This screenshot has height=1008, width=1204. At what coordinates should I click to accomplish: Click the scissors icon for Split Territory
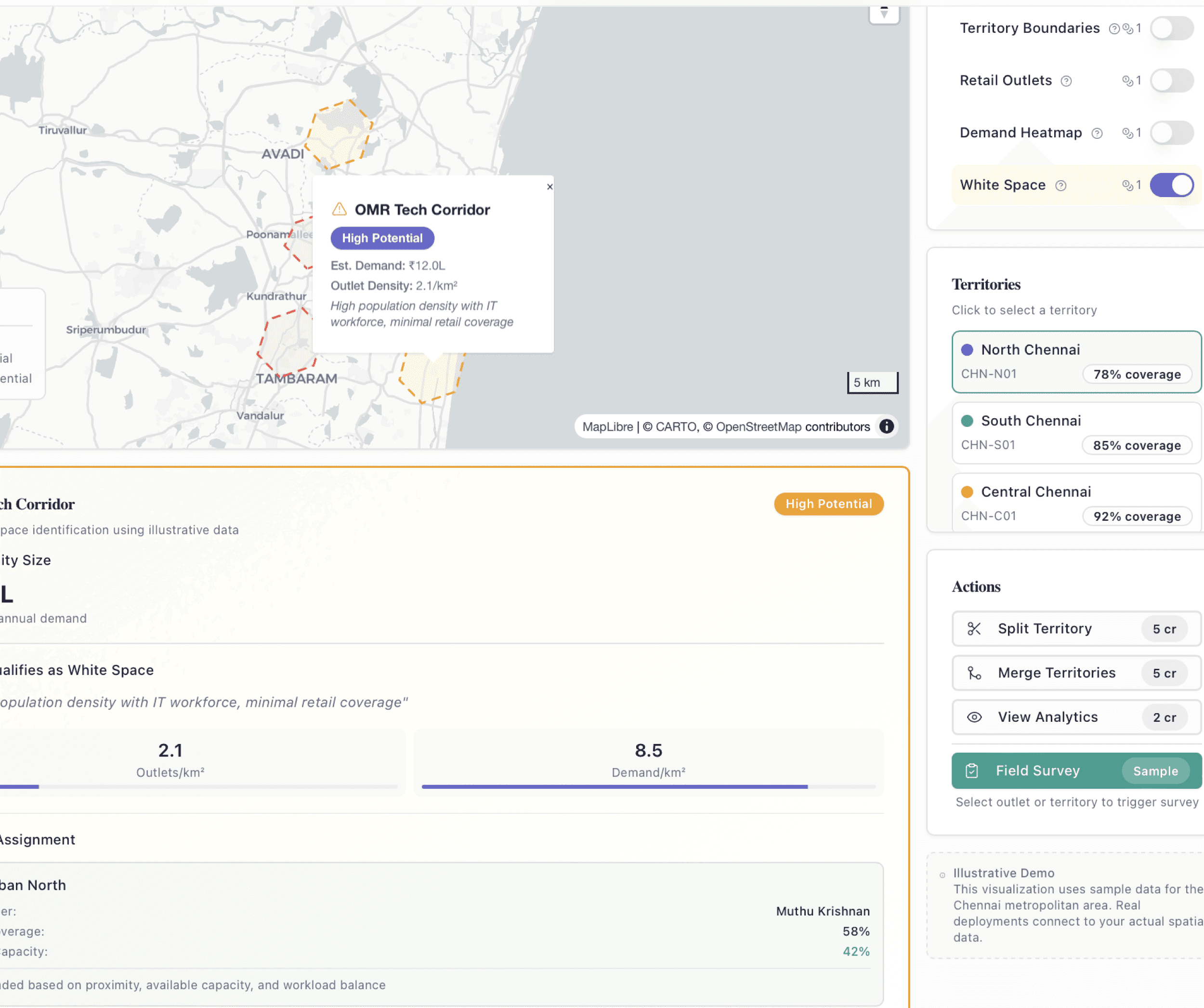click(974, 629)
